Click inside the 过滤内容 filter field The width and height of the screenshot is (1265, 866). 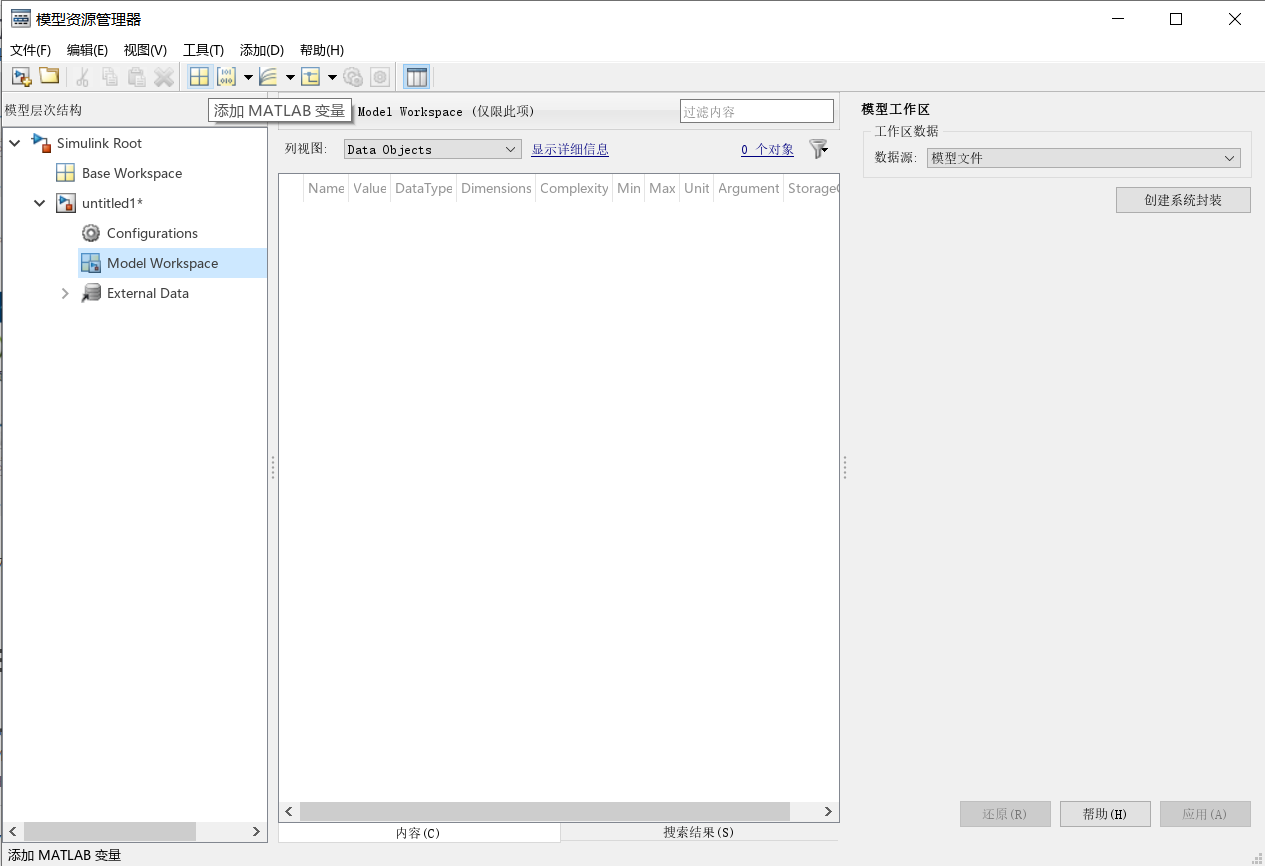[756, 110]
